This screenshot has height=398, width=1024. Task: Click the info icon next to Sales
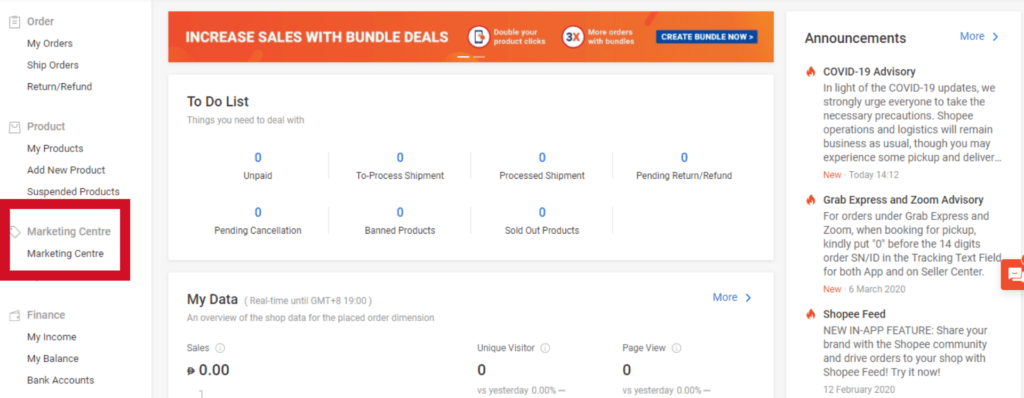point(220,348)
